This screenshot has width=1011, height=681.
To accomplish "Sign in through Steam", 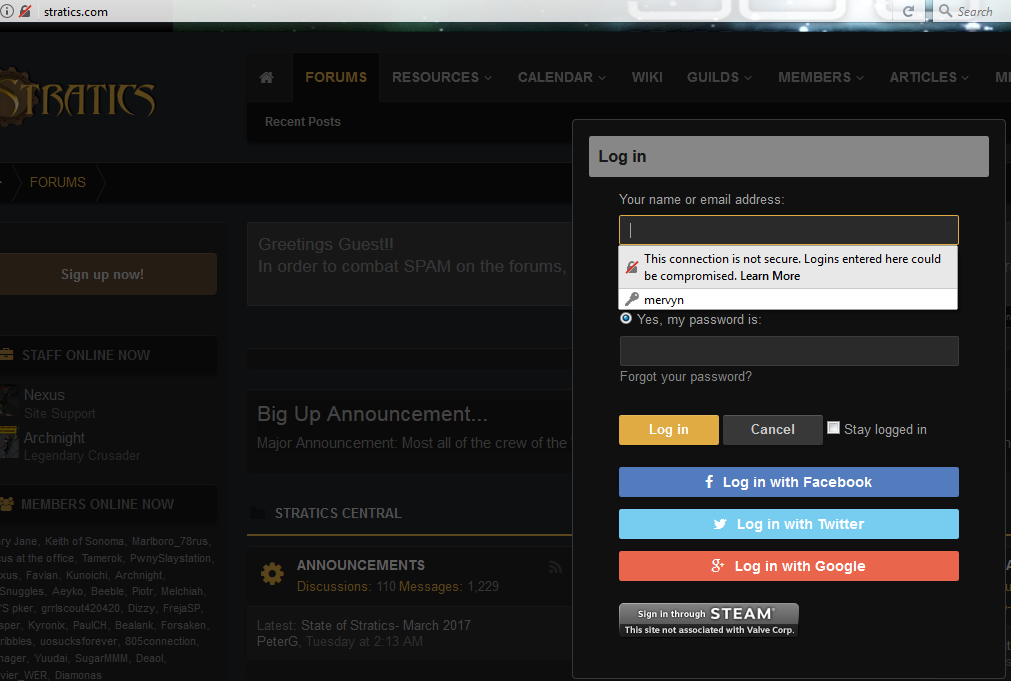I will (709, 620).
